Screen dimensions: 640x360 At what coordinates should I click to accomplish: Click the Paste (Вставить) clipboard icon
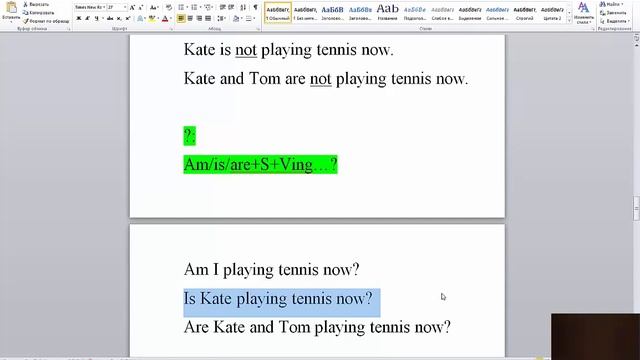11,7
